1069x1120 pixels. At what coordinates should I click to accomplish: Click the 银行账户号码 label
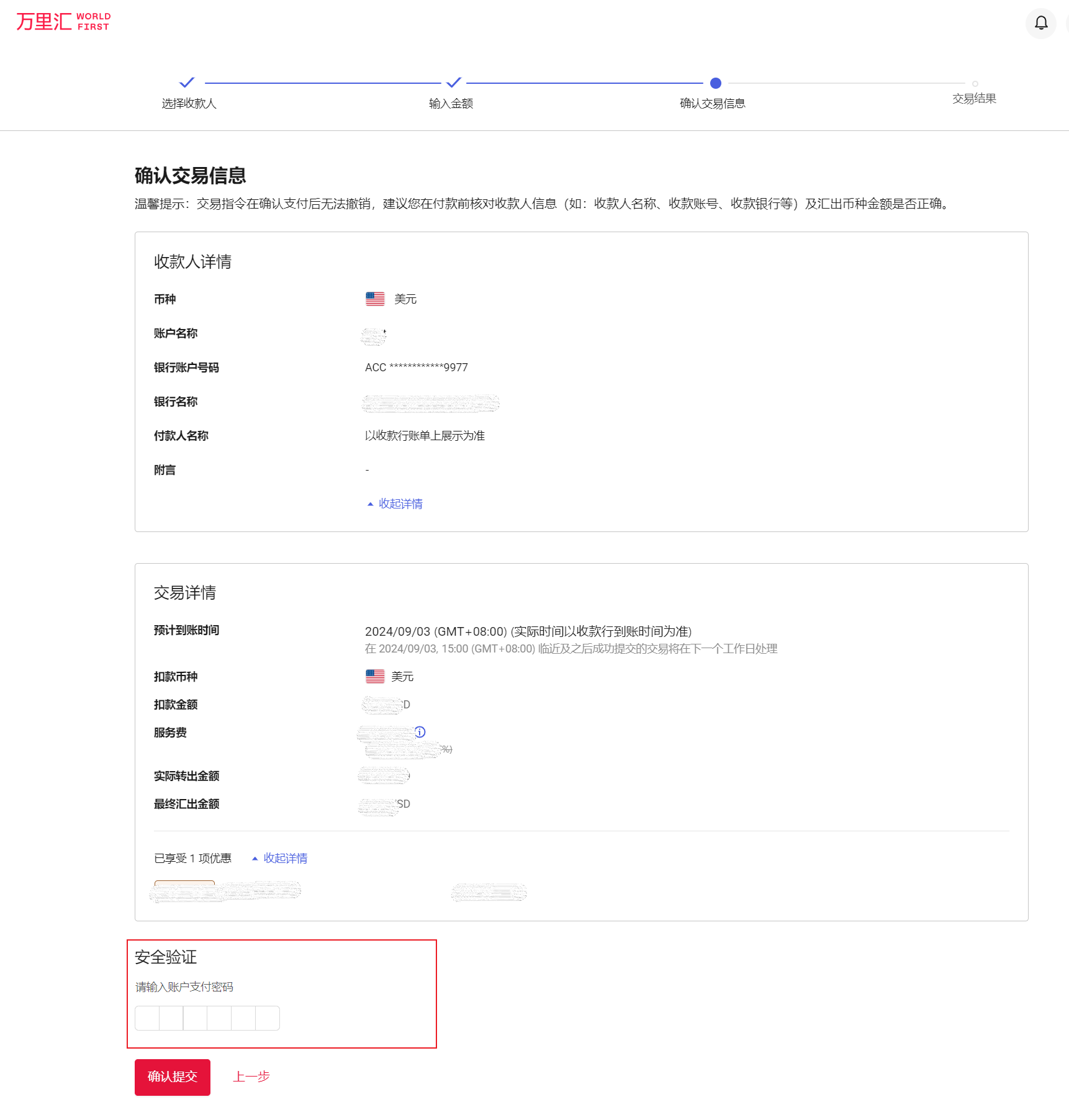(x=186, y=368)
